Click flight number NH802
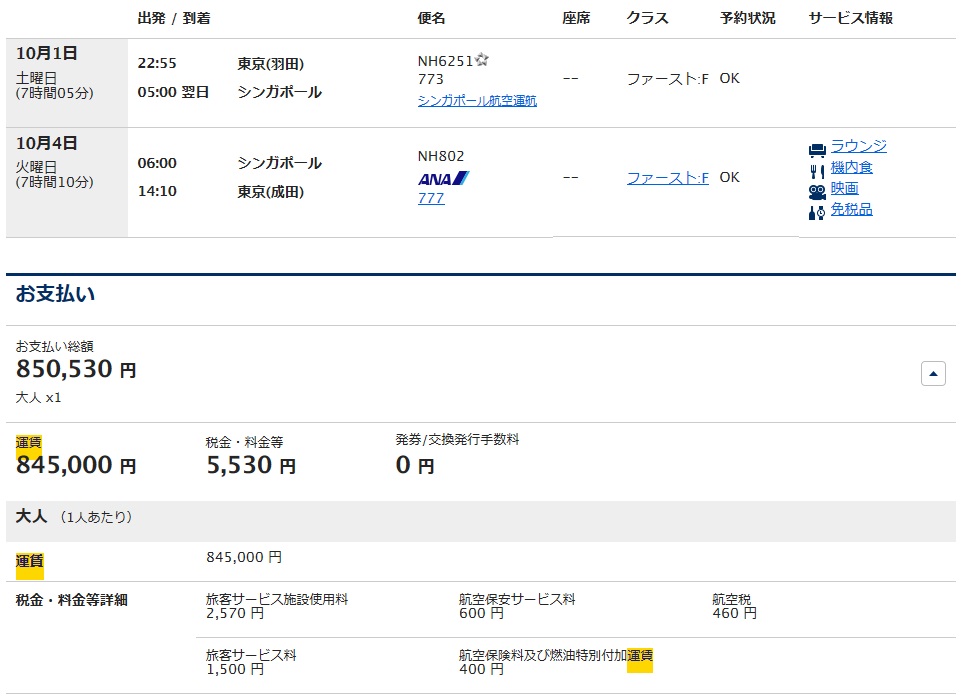Screen dimensions: 963x697 441,157
